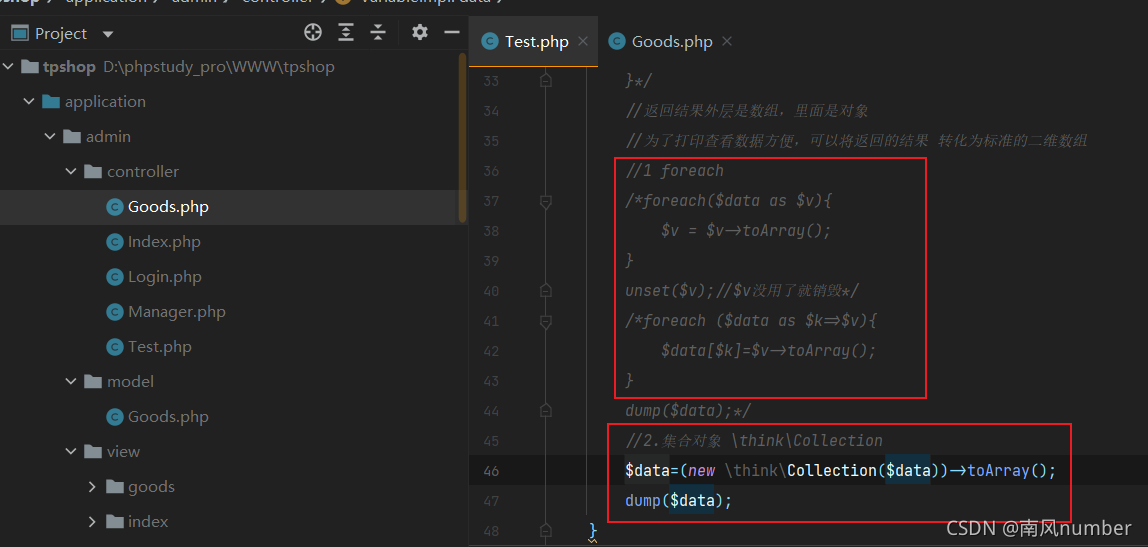Toggle code fold marker at line 37
This screenshot has width=1148, height=547.
click(545, 201)
